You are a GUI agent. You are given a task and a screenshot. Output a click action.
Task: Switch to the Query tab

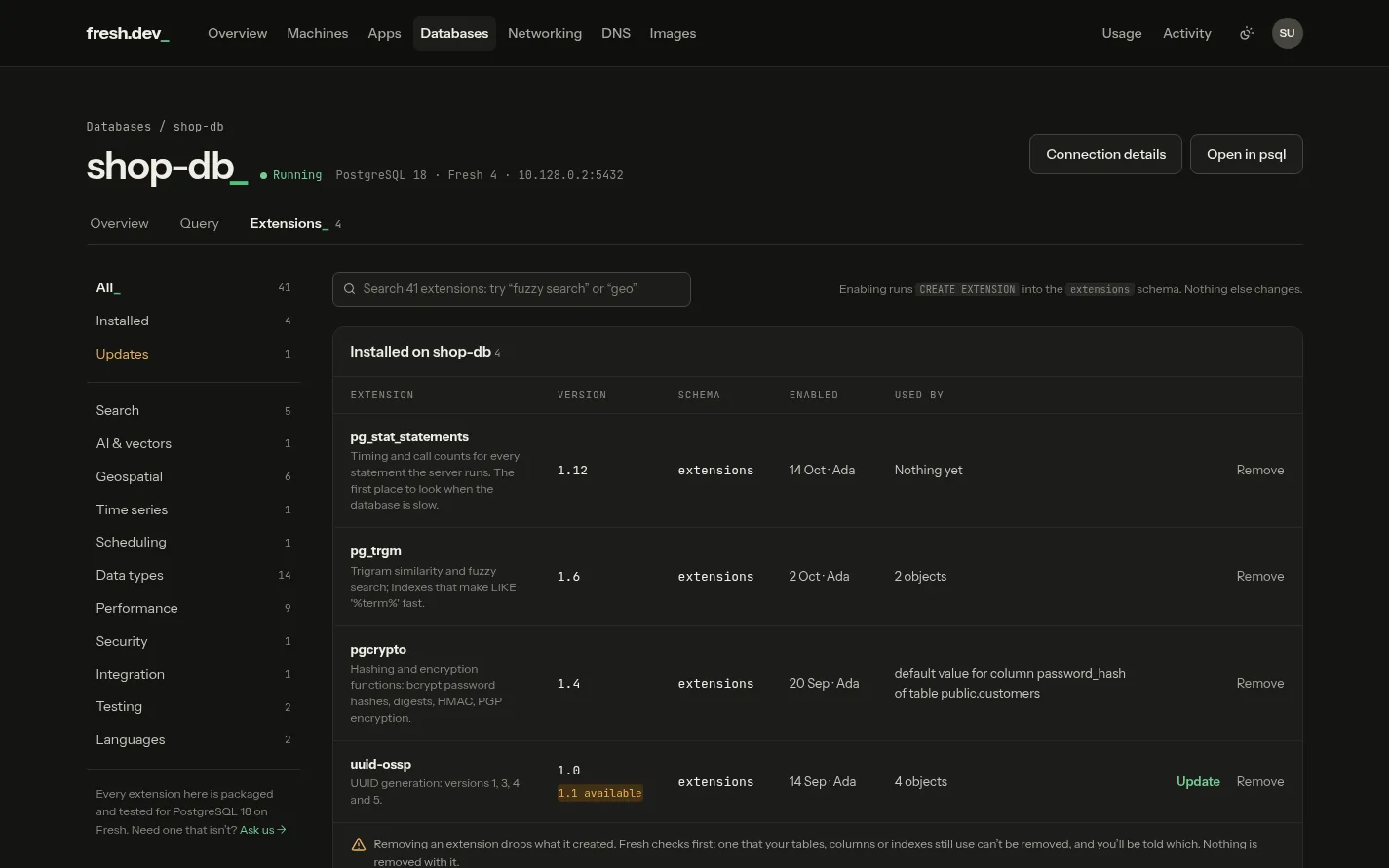click(x=199, y=223)
